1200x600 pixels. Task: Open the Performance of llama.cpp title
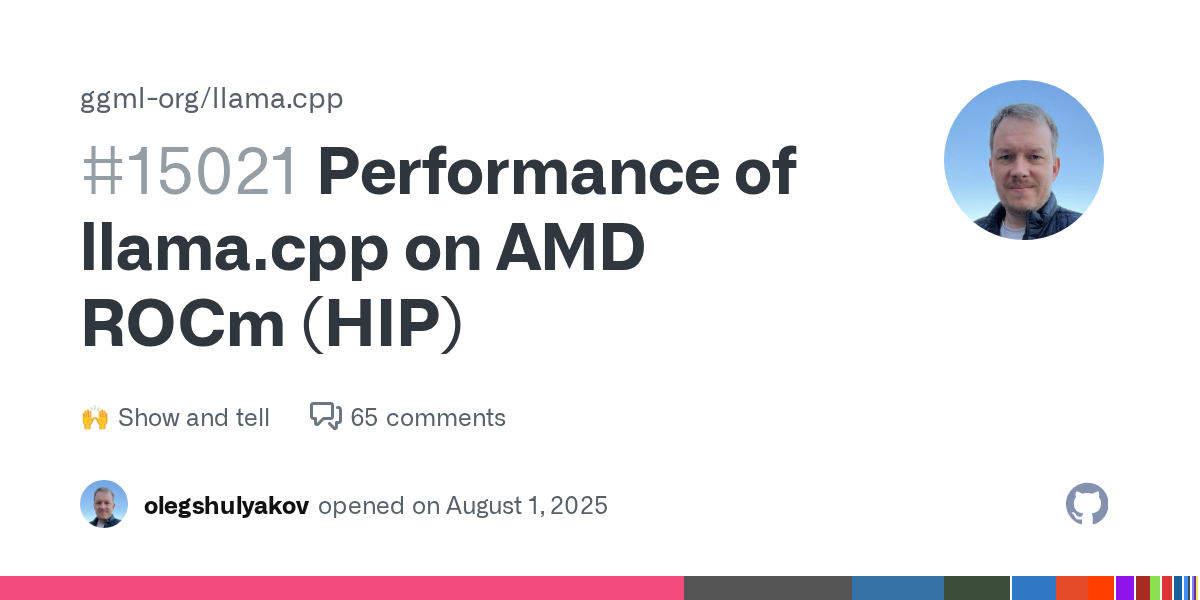pos(438,248)
